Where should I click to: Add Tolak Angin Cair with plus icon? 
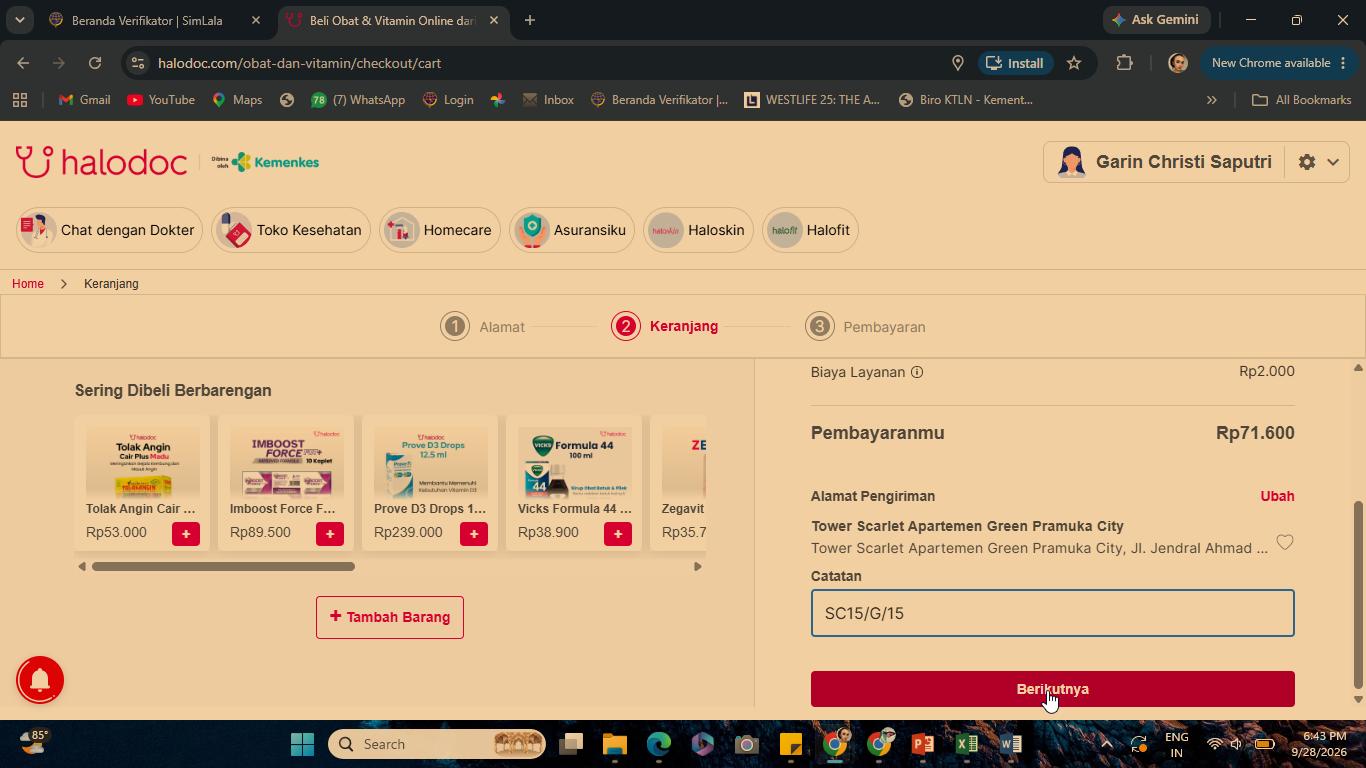pos(186,534)
